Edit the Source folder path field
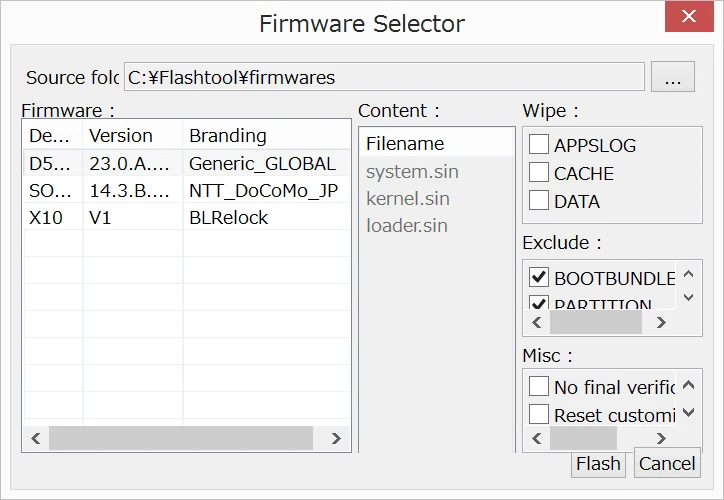 384,77
